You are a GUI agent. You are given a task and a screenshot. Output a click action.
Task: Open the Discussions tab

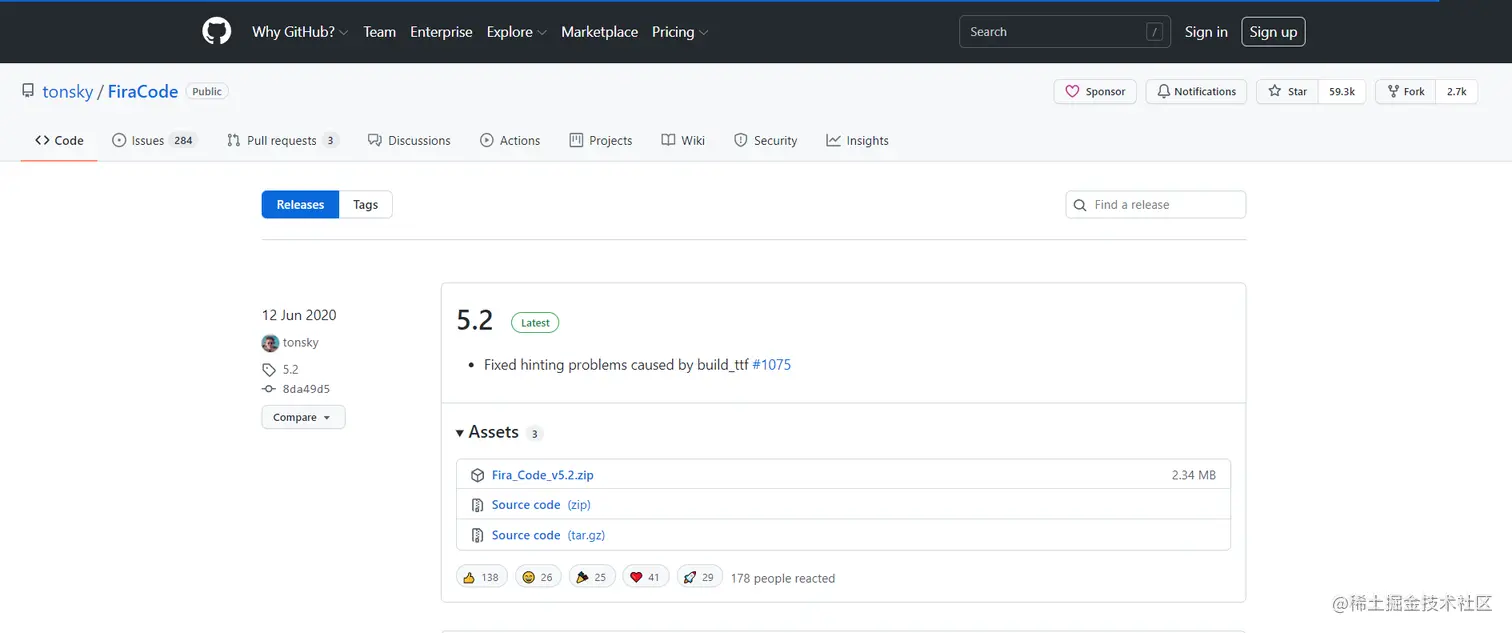(409, 141)
